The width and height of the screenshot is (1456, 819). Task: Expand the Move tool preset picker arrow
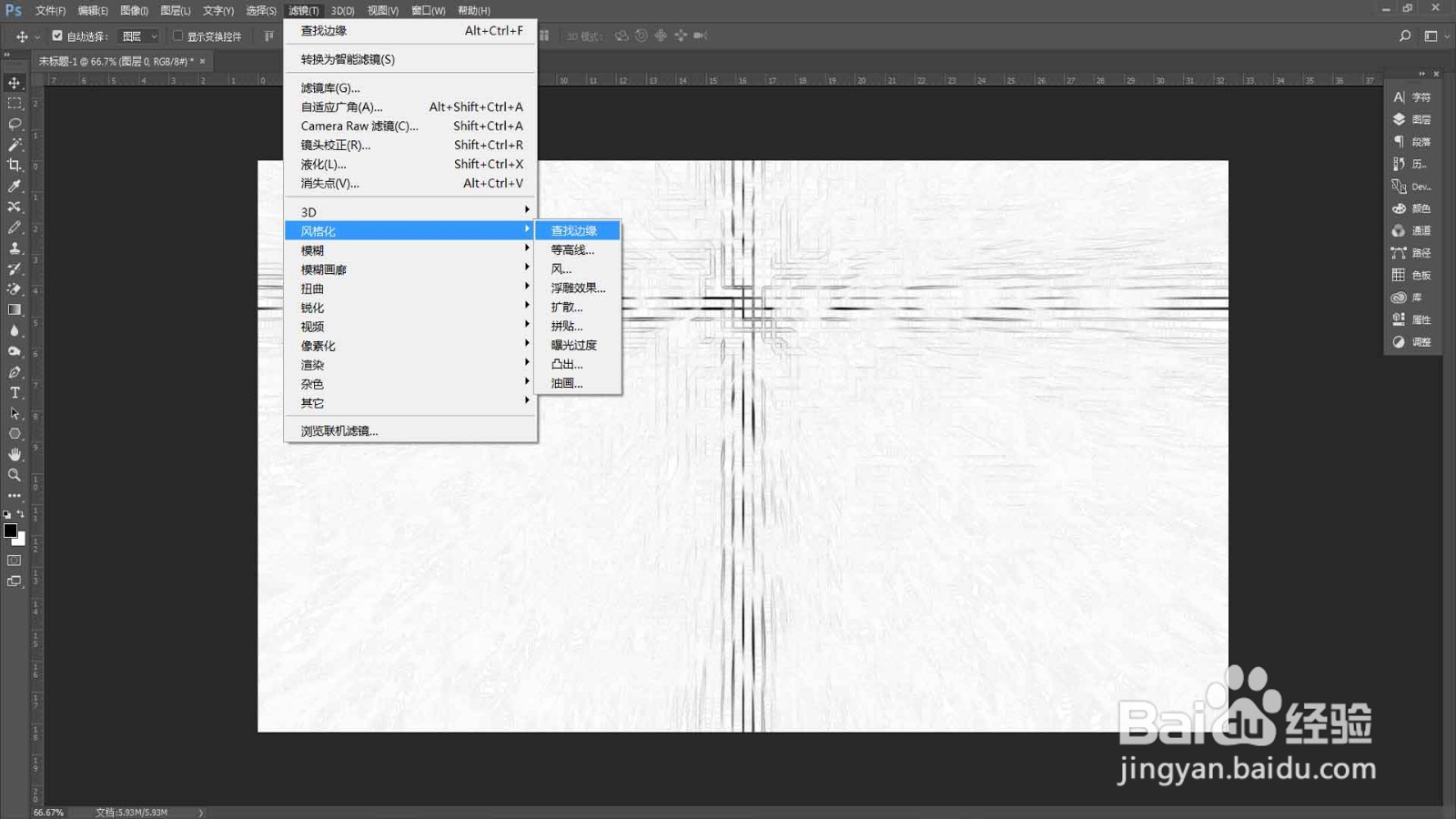tap(37, 37)
